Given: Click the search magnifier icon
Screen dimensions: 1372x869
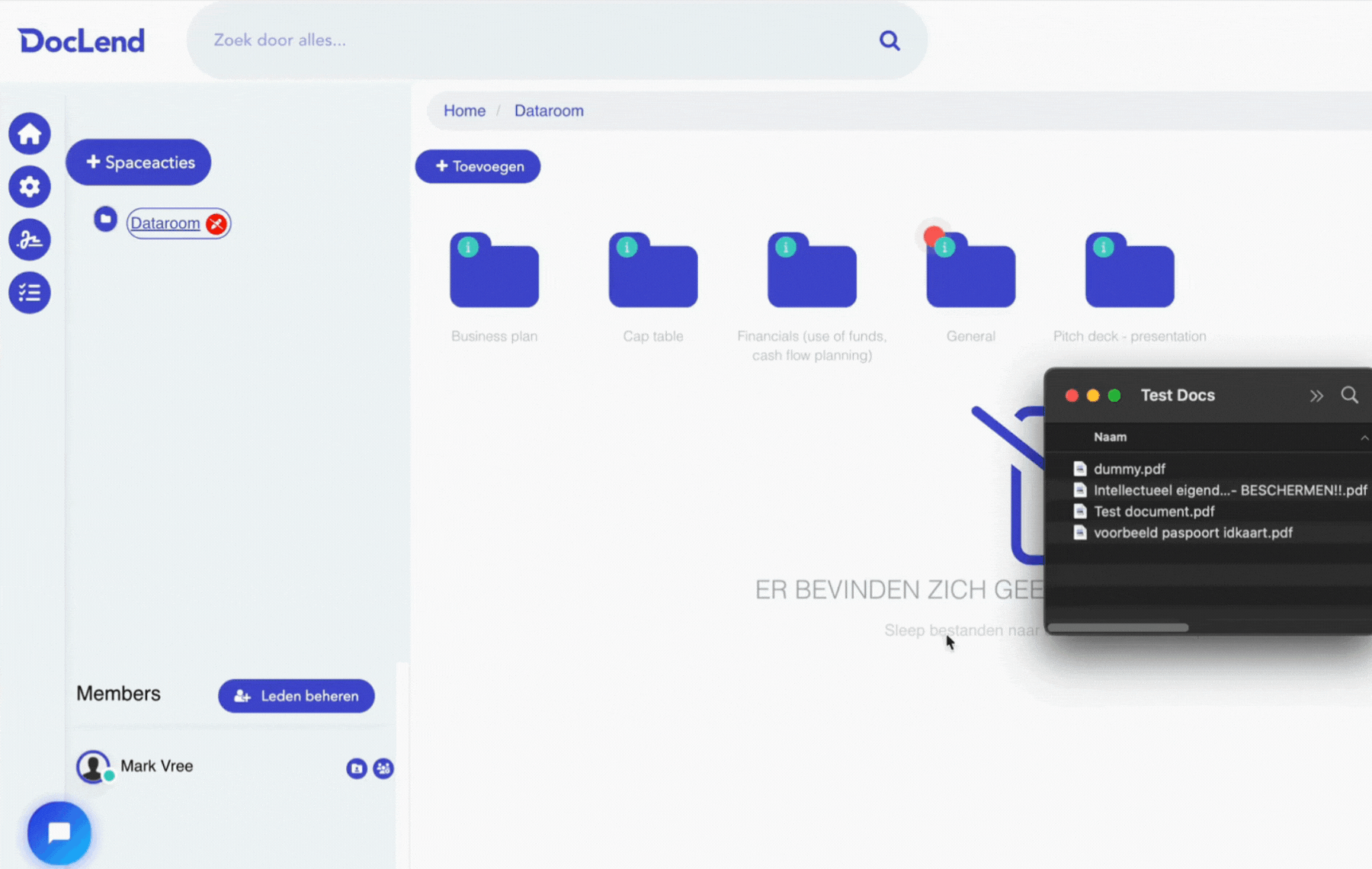Looking at the screenshot, I should coord(890,40).
